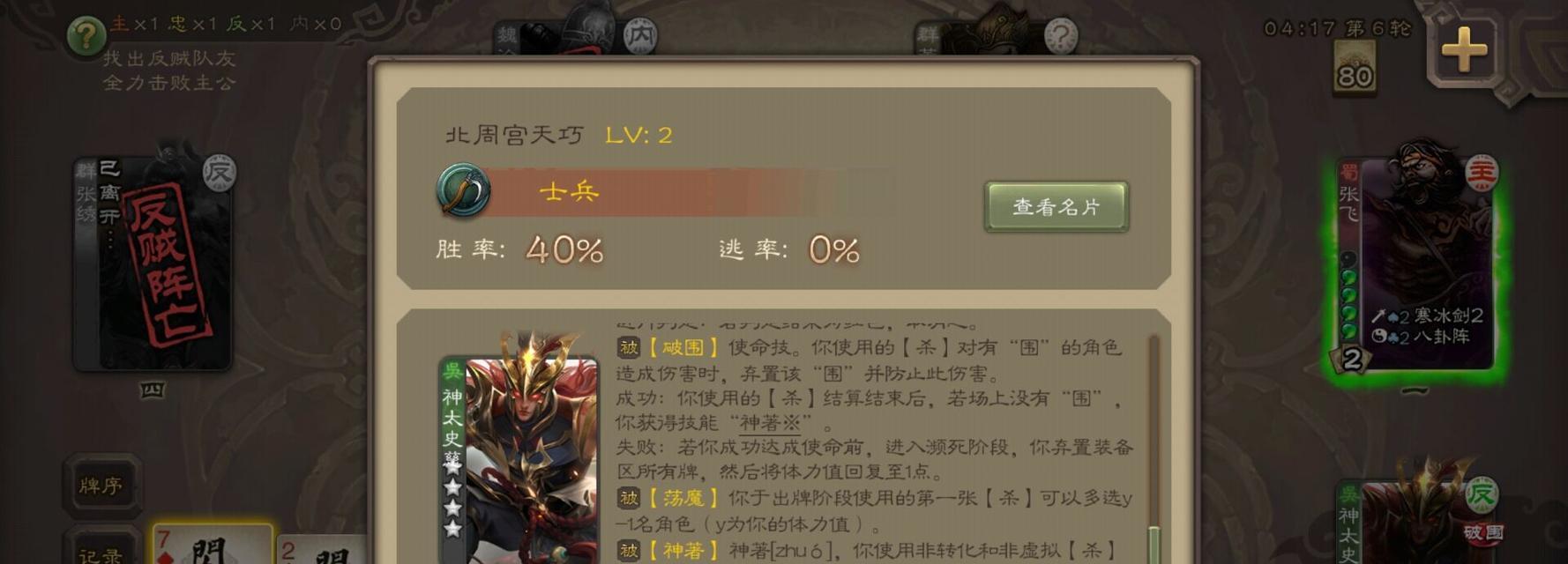Image resolution: width=1568 pixels, height=564 pixels.
Task: Open the 牌序 card order button
Action: point(101,486)
